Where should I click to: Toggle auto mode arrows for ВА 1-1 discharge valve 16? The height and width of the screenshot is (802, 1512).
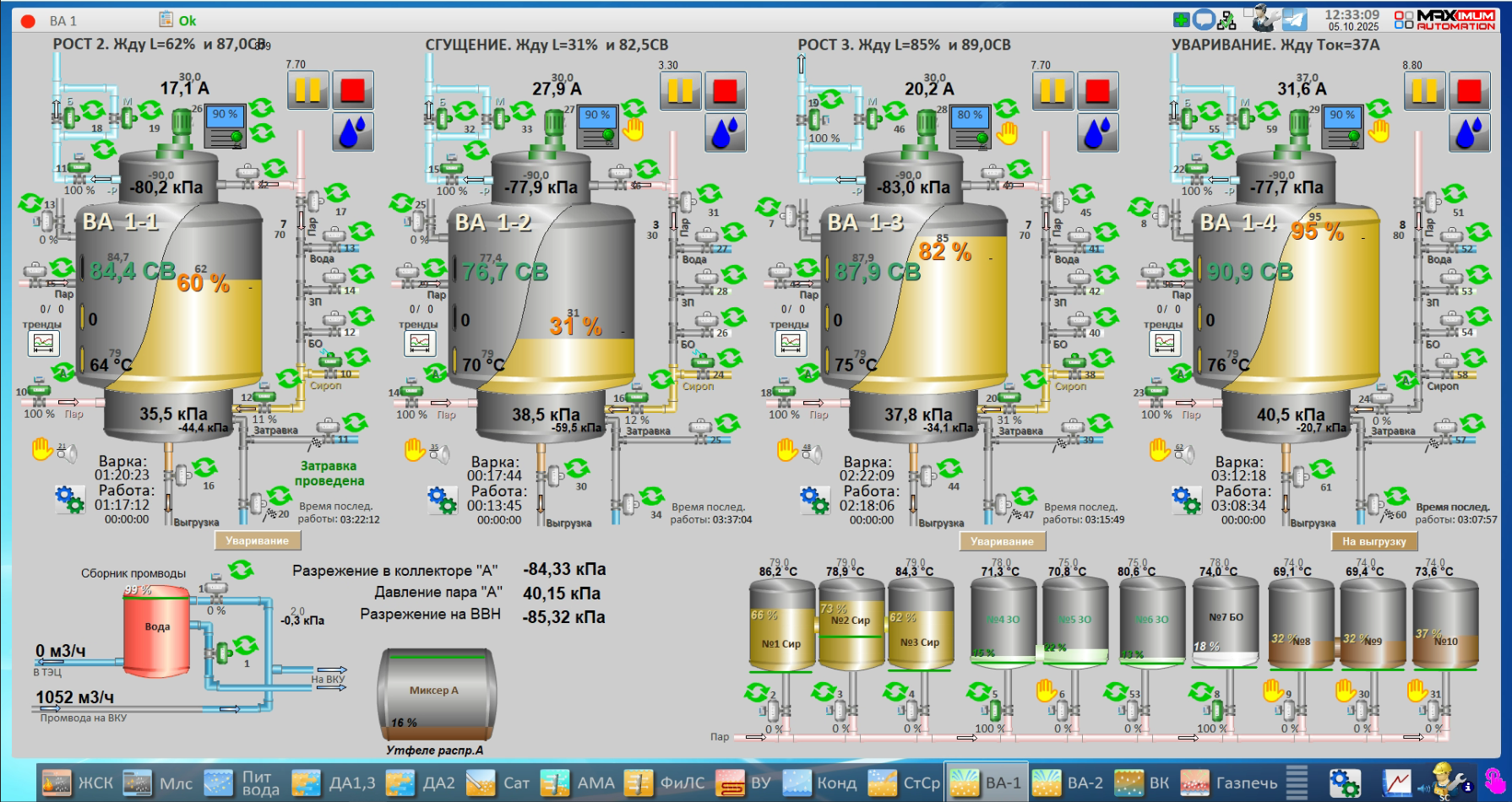click(204, 468)
